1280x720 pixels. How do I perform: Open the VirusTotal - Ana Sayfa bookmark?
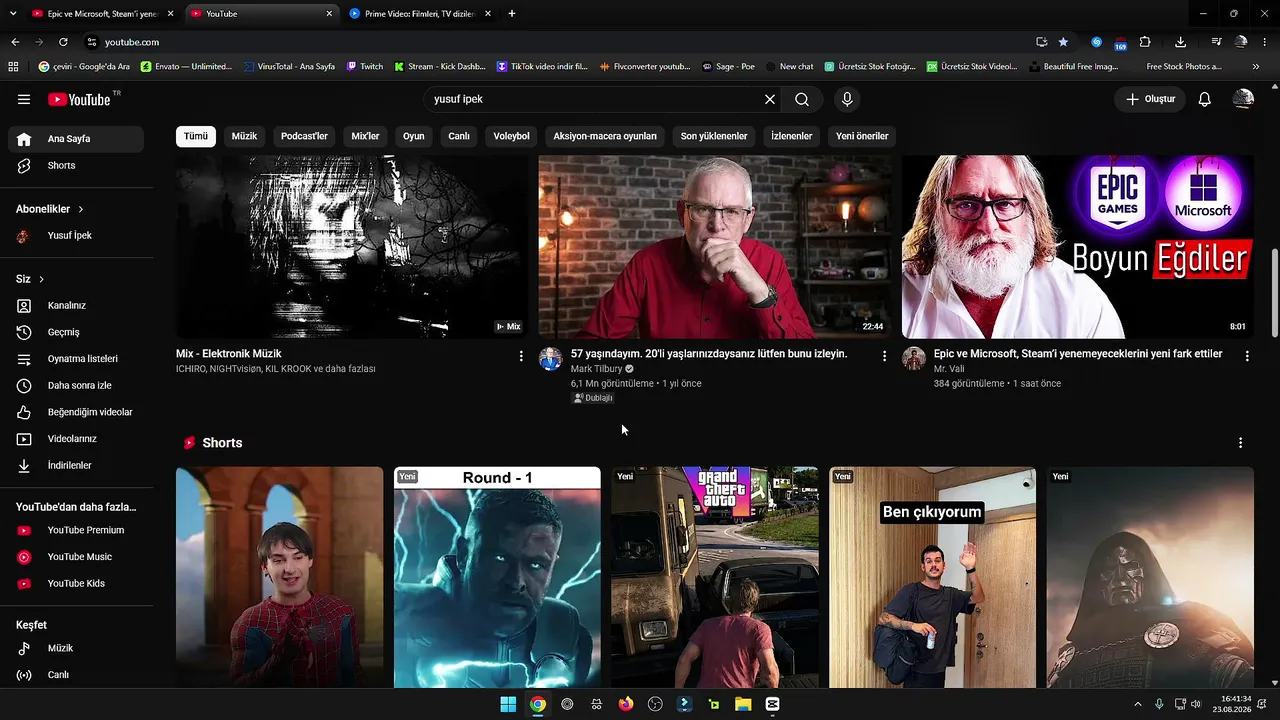(288, 66)
